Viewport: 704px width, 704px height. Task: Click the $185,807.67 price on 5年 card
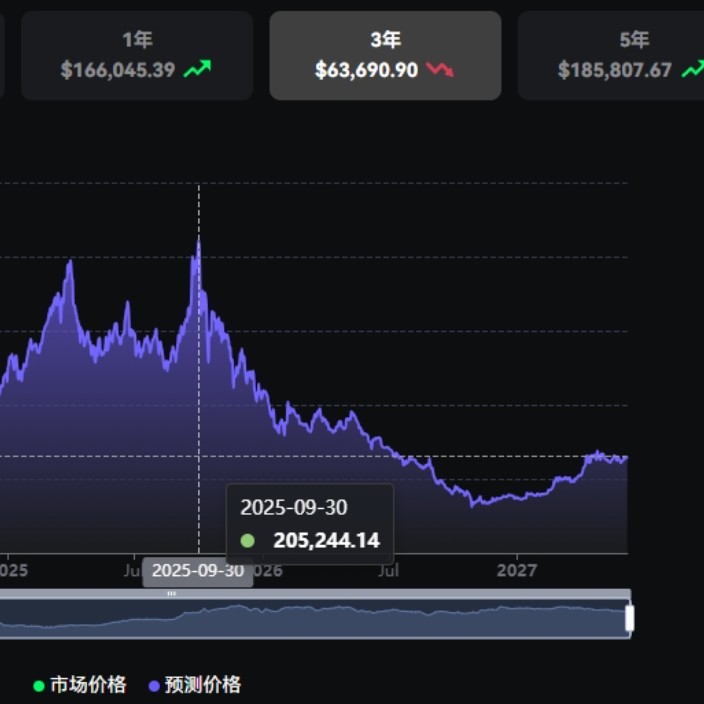pos(614,70)
